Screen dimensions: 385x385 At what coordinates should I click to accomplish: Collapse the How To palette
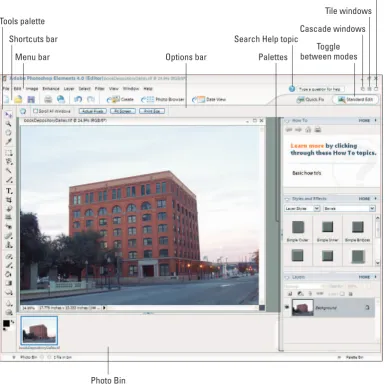tap(287, 121)
